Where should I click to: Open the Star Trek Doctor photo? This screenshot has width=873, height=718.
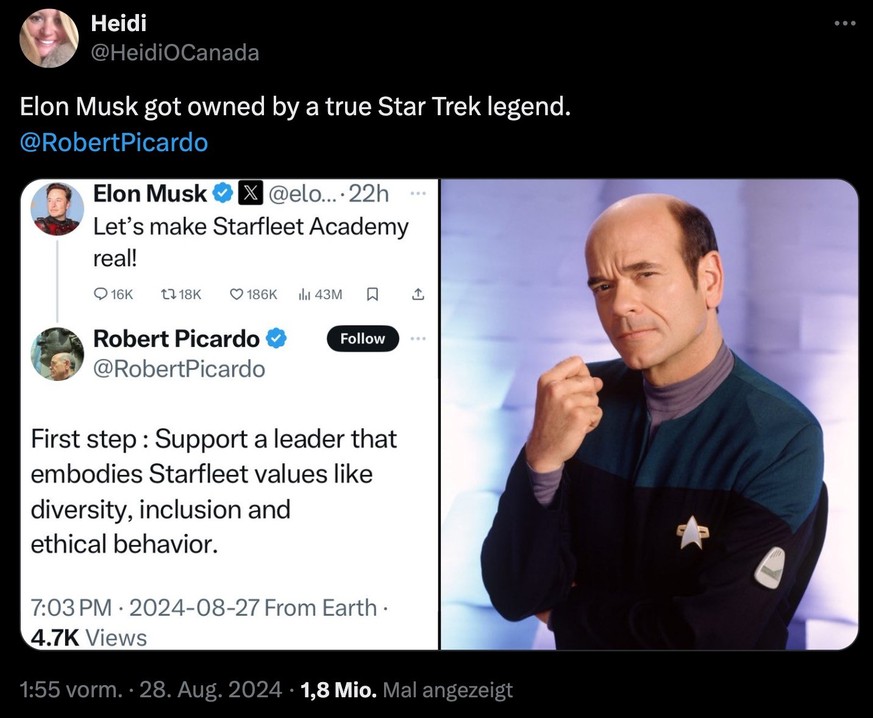[650, 414]
